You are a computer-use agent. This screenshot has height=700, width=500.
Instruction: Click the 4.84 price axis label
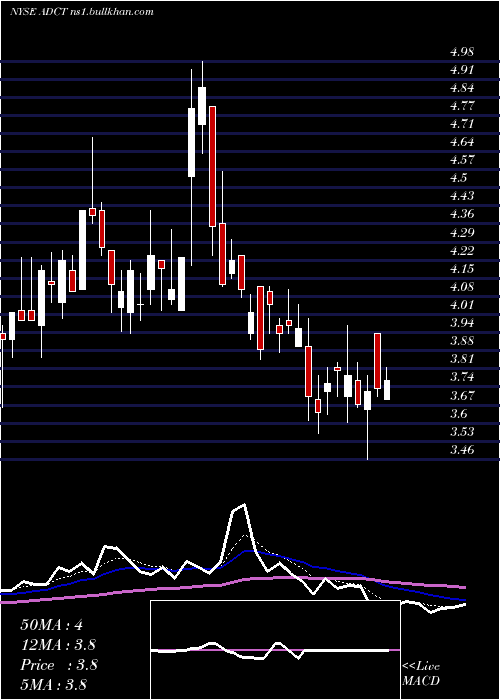[461, 88]
